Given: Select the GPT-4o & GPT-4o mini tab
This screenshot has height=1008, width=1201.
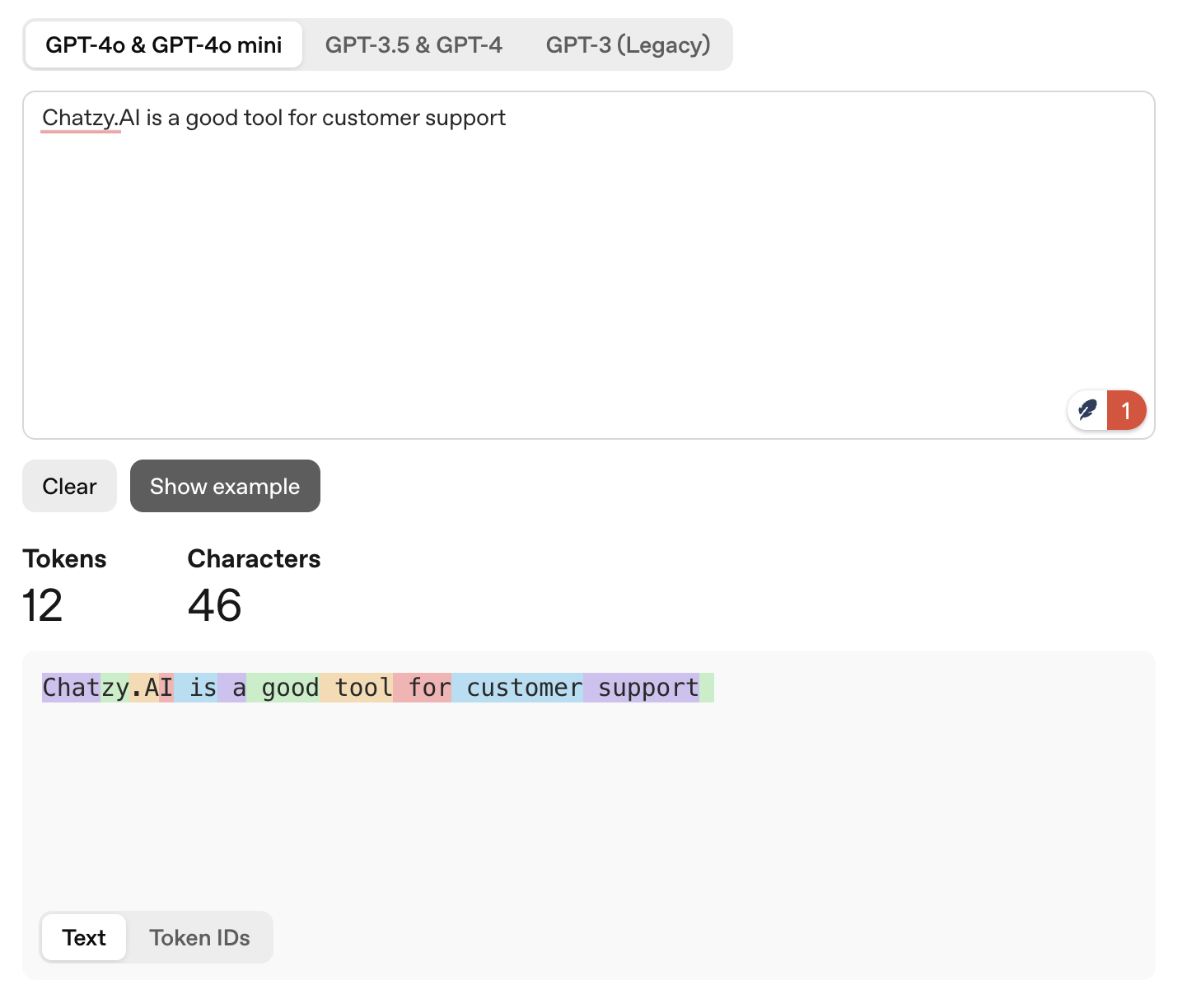Looking at the screenshot, I should [x=163, y=44].
